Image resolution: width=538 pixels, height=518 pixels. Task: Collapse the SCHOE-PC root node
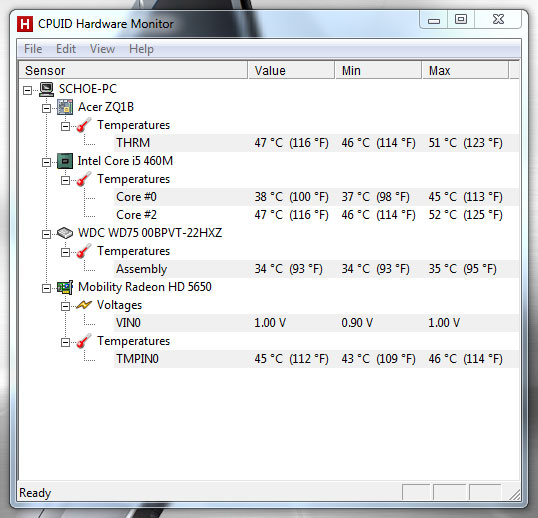27,90
